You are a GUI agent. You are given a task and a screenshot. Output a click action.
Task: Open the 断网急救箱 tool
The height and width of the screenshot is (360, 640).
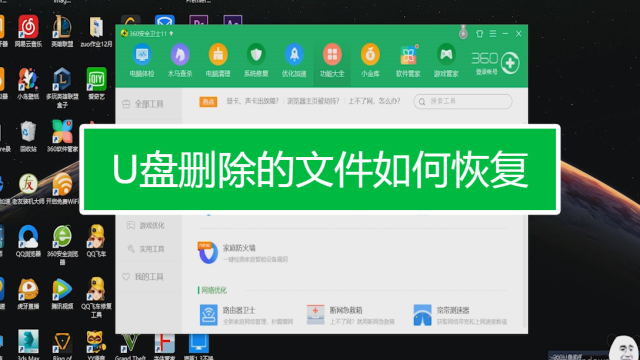click(x=351, y=315)
